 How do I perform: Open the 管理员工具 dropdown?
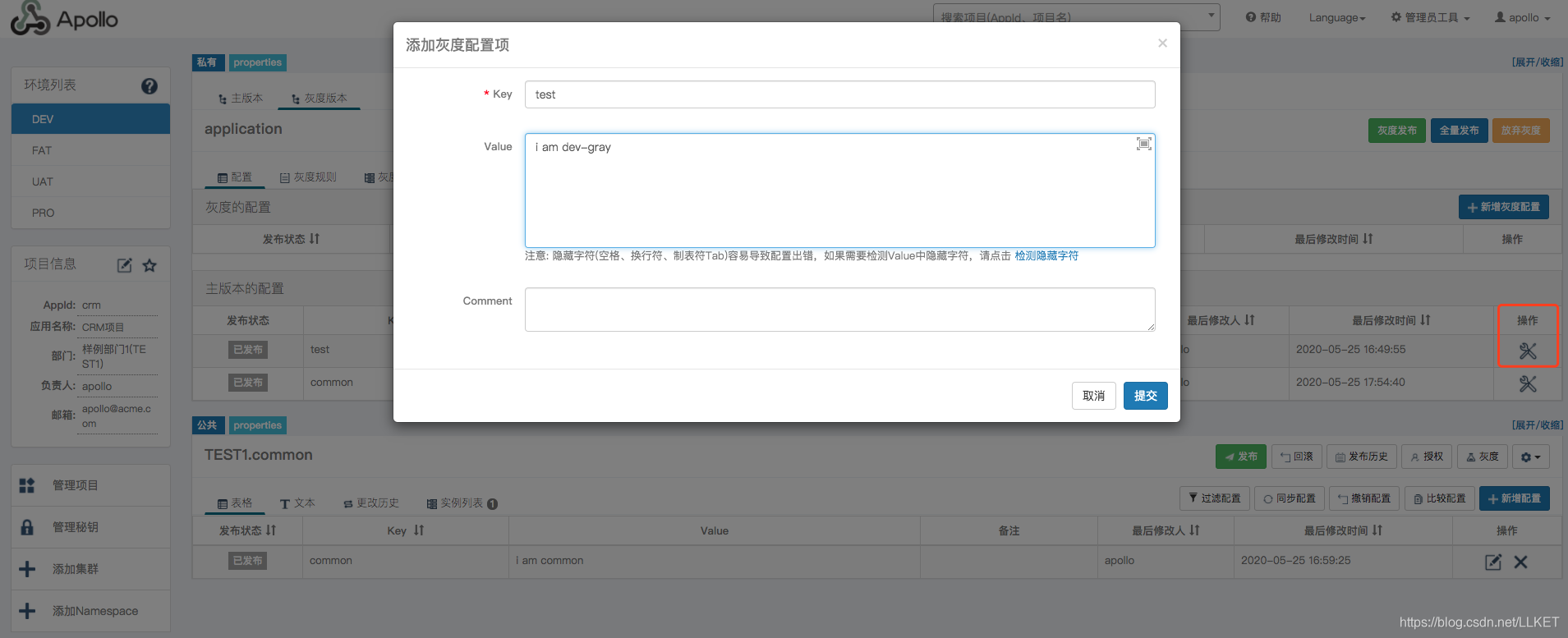point(1430,17)
